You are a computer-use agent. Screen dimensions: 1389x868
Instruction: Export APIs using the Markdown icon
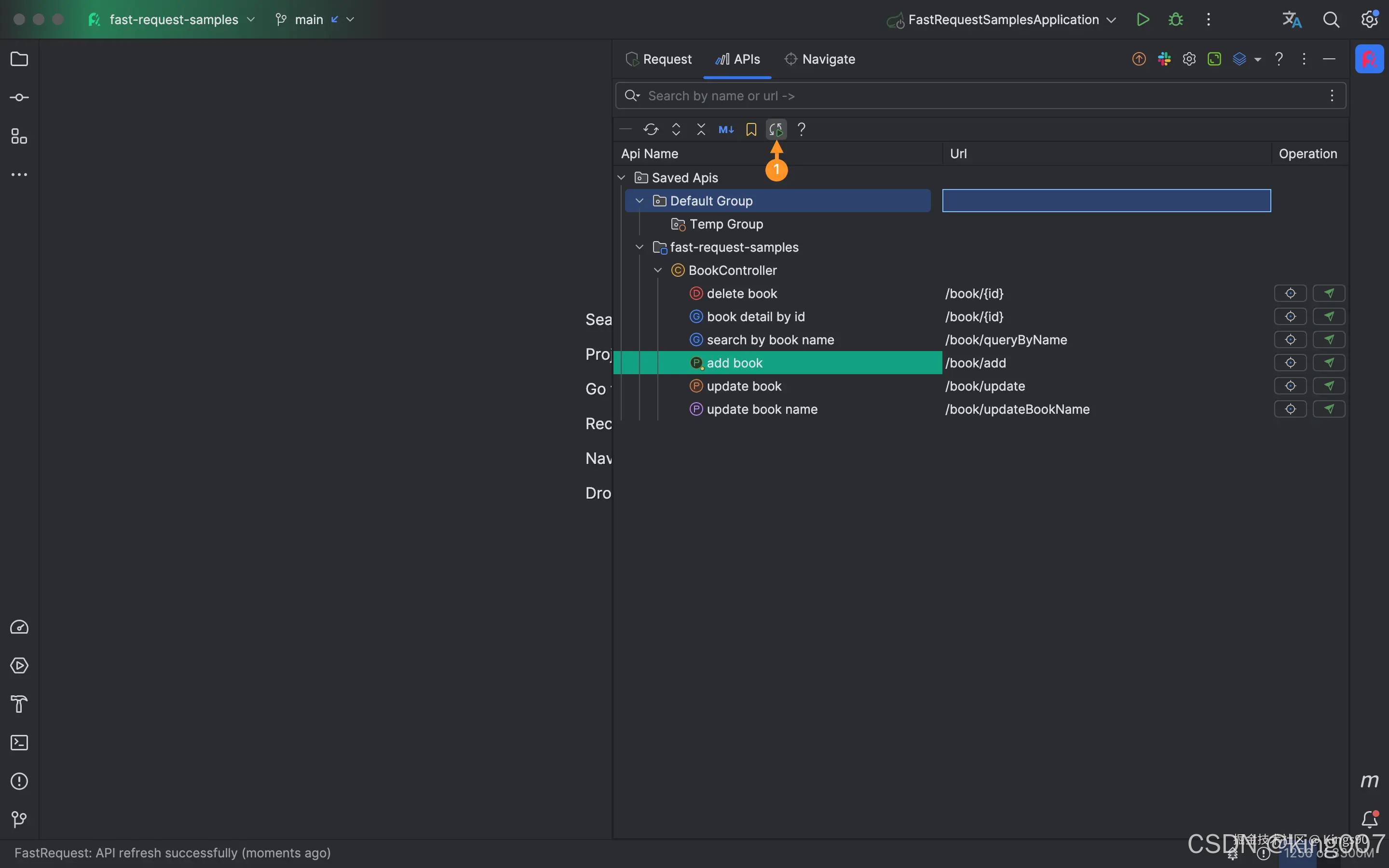726,129
